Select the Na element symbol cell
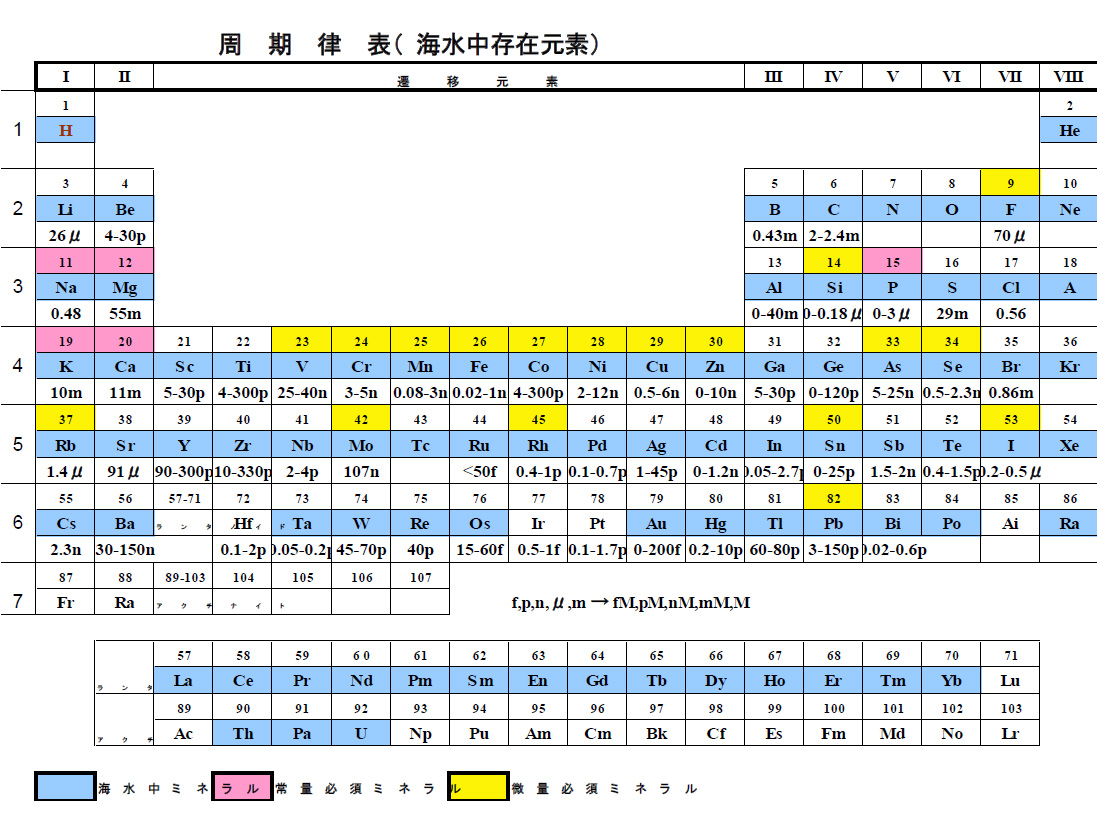The height and width of the screenshot is (820, 1097). 65,288
